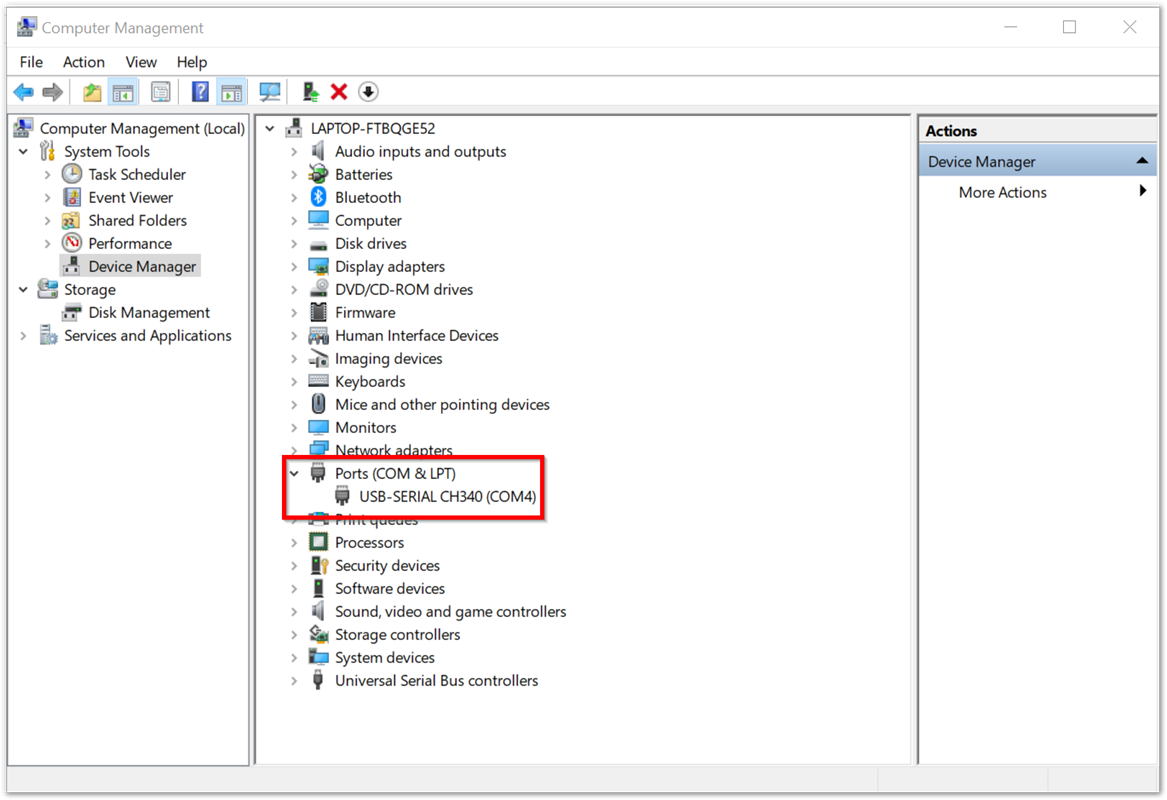Collapse the Ports (COM & LPT) category
This screenshot has width=1167, height=800.
point(294,473)
